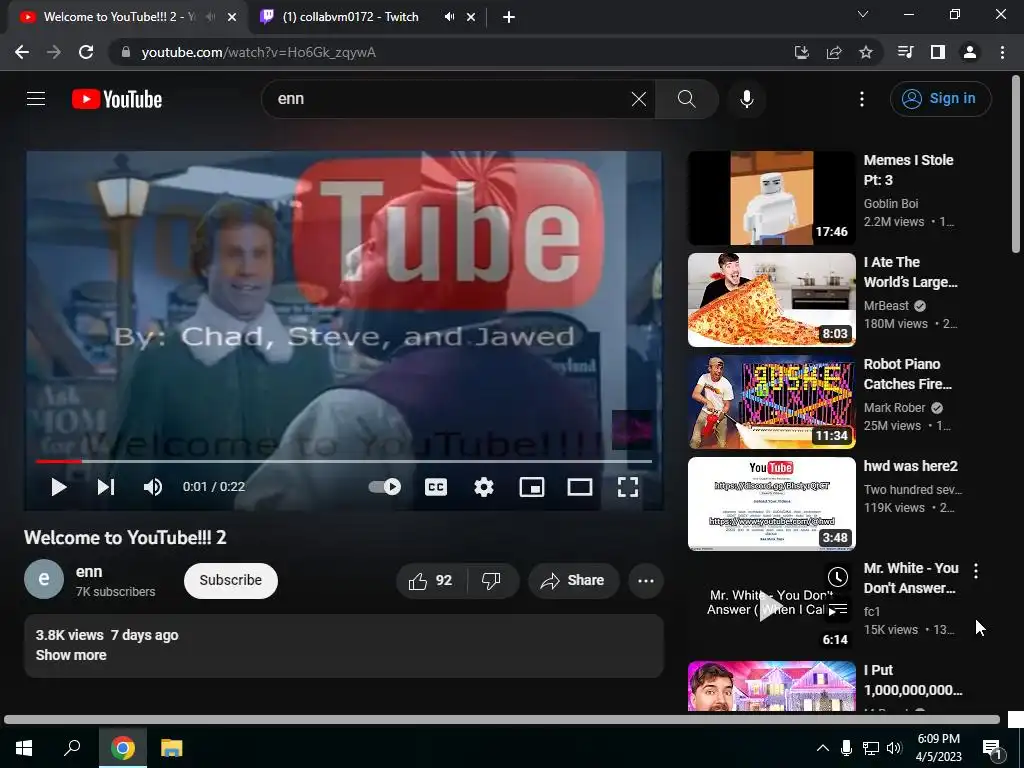Mute the video volume

pos(153,487)
